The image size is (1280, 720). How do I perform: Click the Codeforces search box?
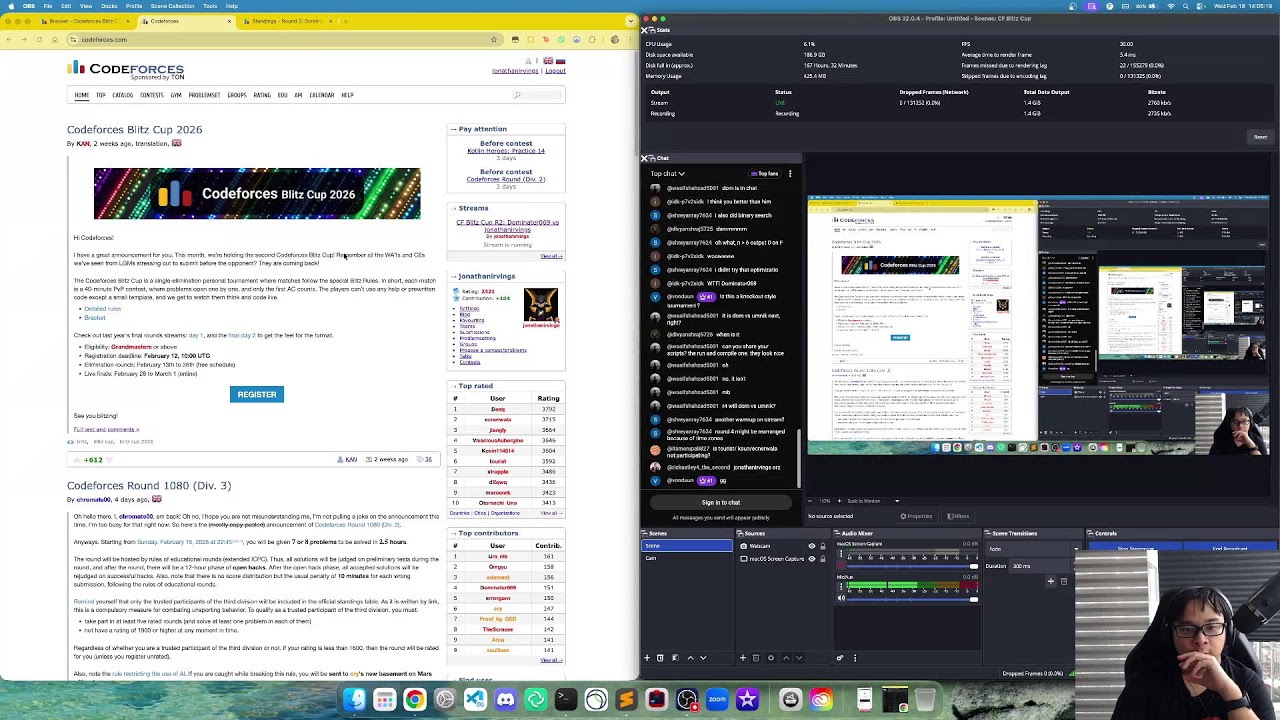(x=538, y=95)
